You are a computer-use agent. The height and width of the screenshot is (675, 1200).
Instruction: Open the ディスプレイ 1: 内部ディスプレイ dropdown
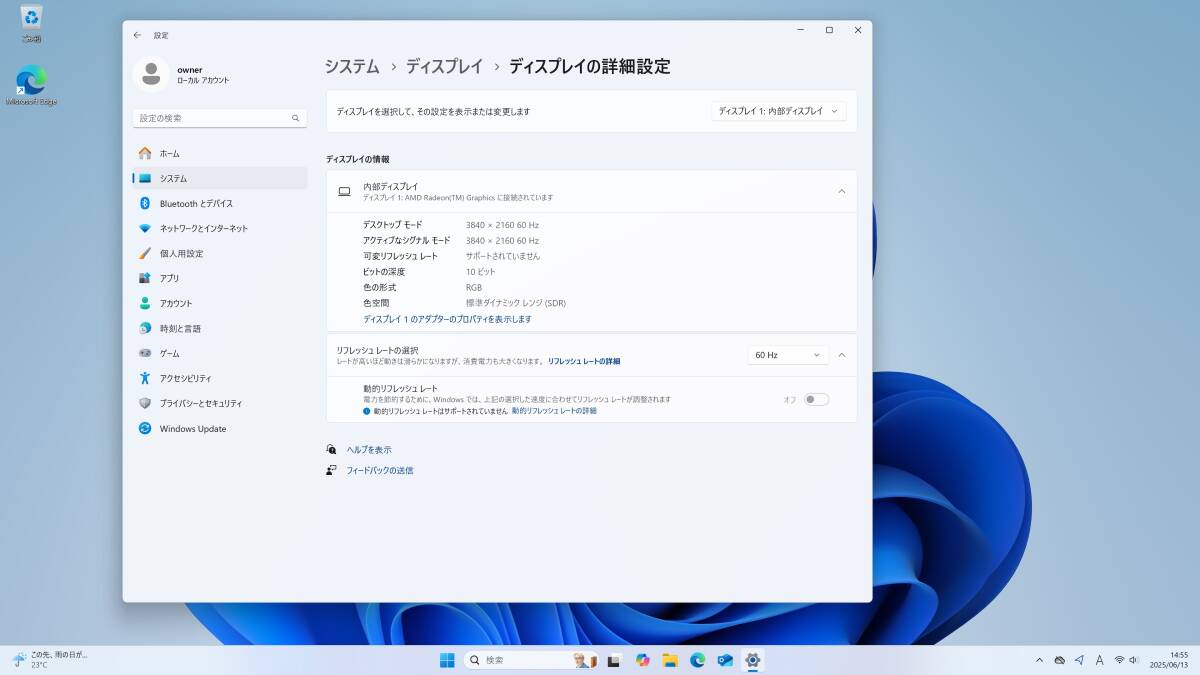coord(778,111)
